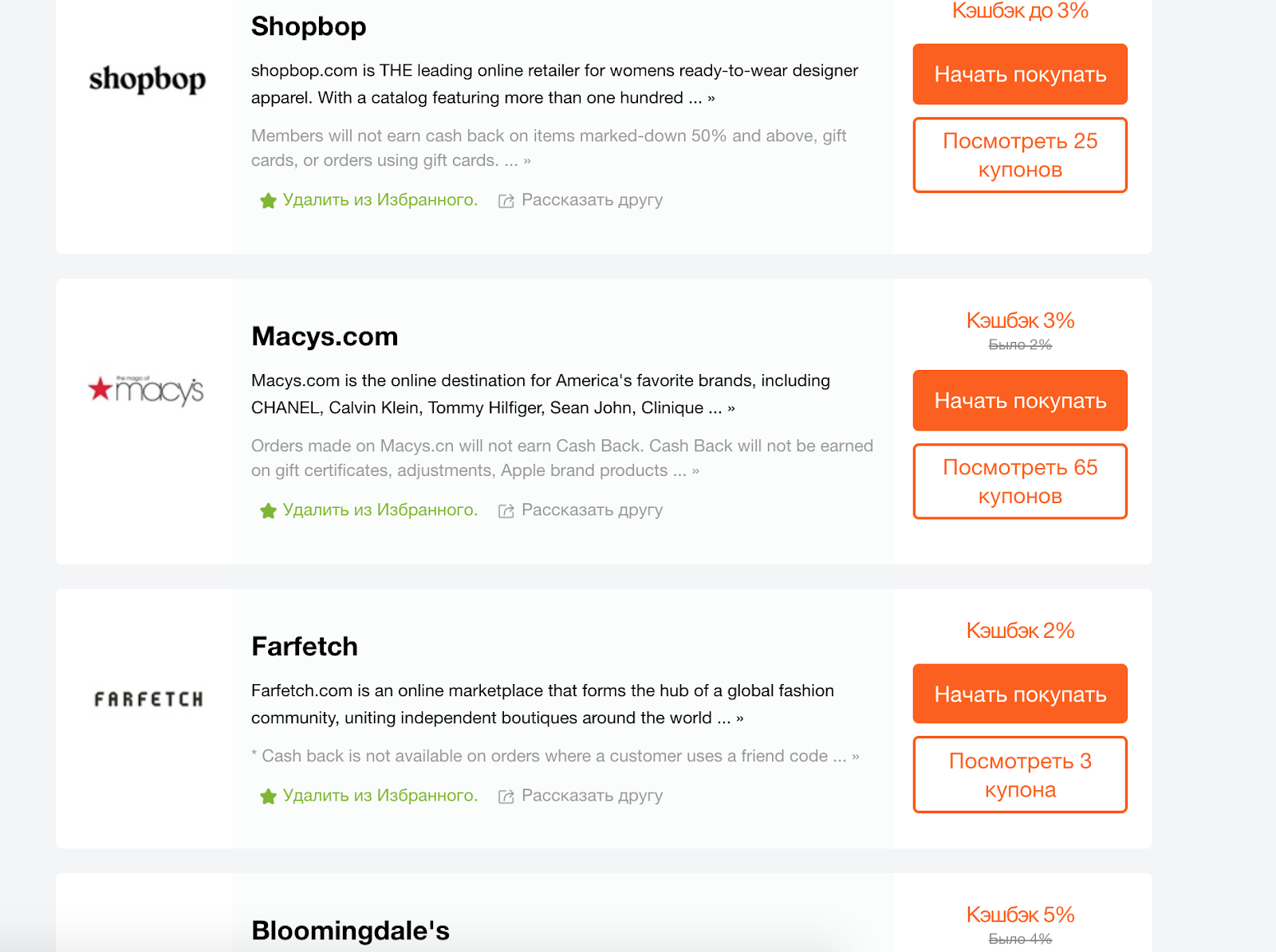Open the Shopbop logo
This screenshot has height=952, width=1276.
(x=148, y=79)
